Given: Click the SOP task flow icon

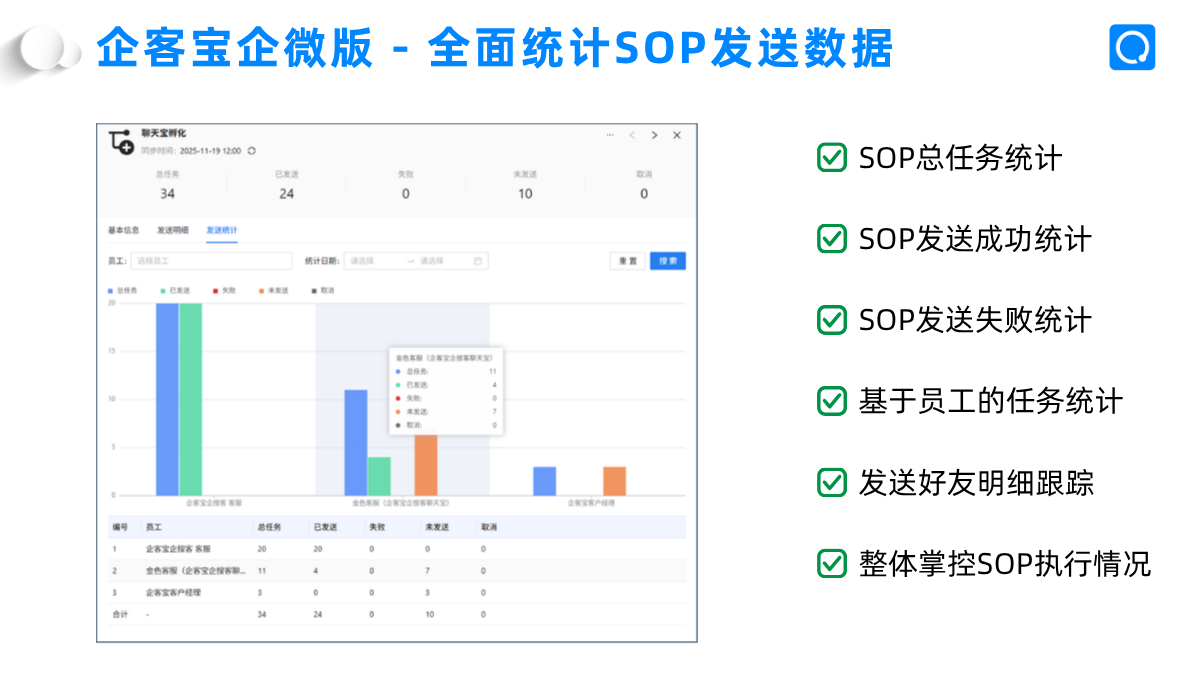Looking at the screenshot, I should [x=120, y=142].
